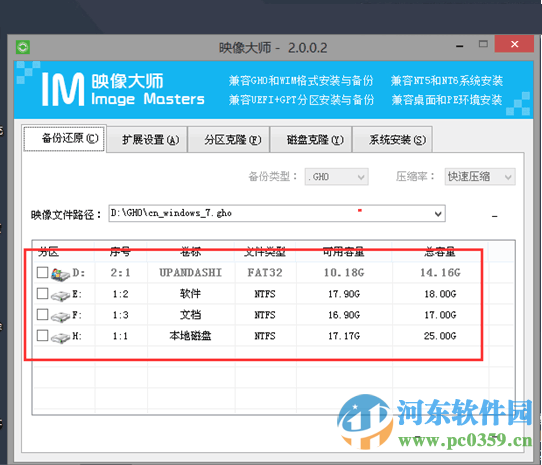Switch to the 备份还原(C) tab
542x465 pixels.
click(x=64, y=138)
